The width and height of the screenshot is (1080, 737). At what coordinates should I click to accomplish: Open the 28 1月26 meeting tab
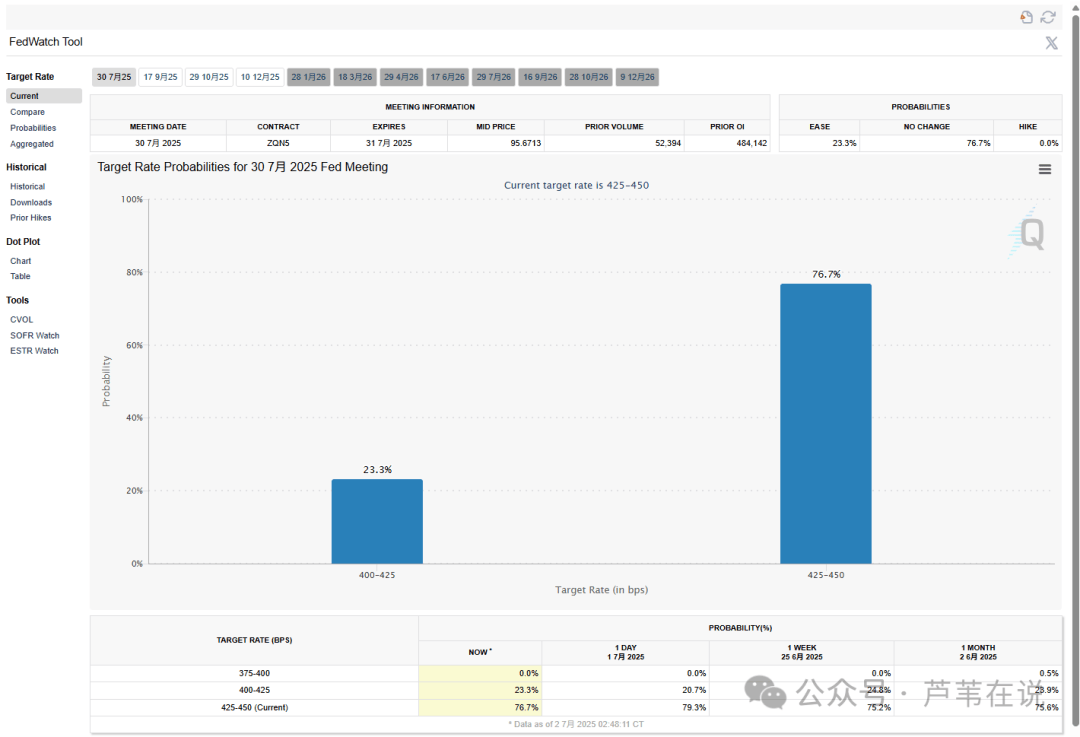click(x=308, y=77)
